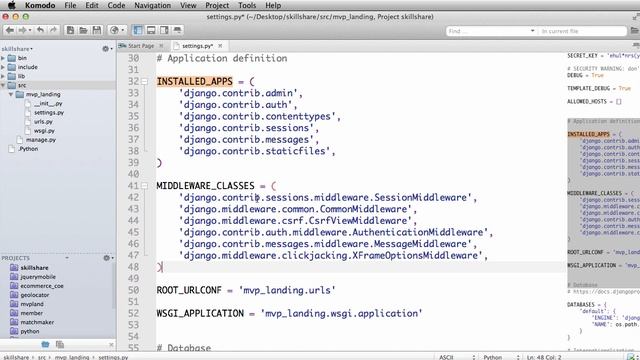The width and height of the screenshot is (640, 360).
Task: Open the python project
Action: (x=30, y=331)
